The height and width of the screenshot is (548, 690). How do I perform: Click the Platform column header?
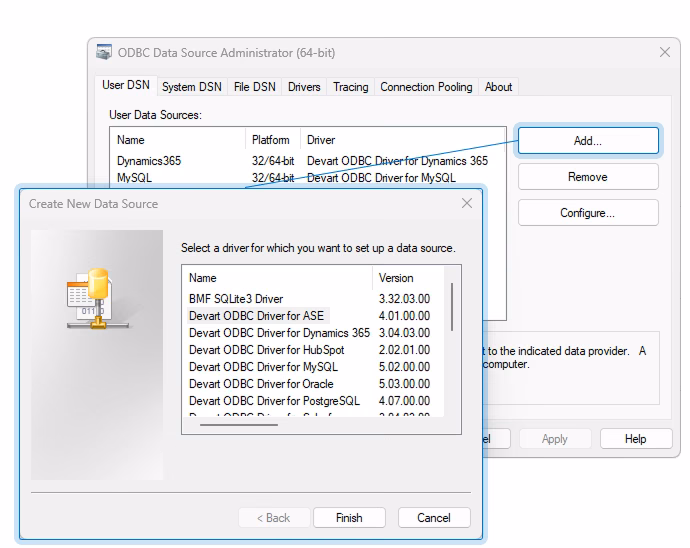pos(271,140)
